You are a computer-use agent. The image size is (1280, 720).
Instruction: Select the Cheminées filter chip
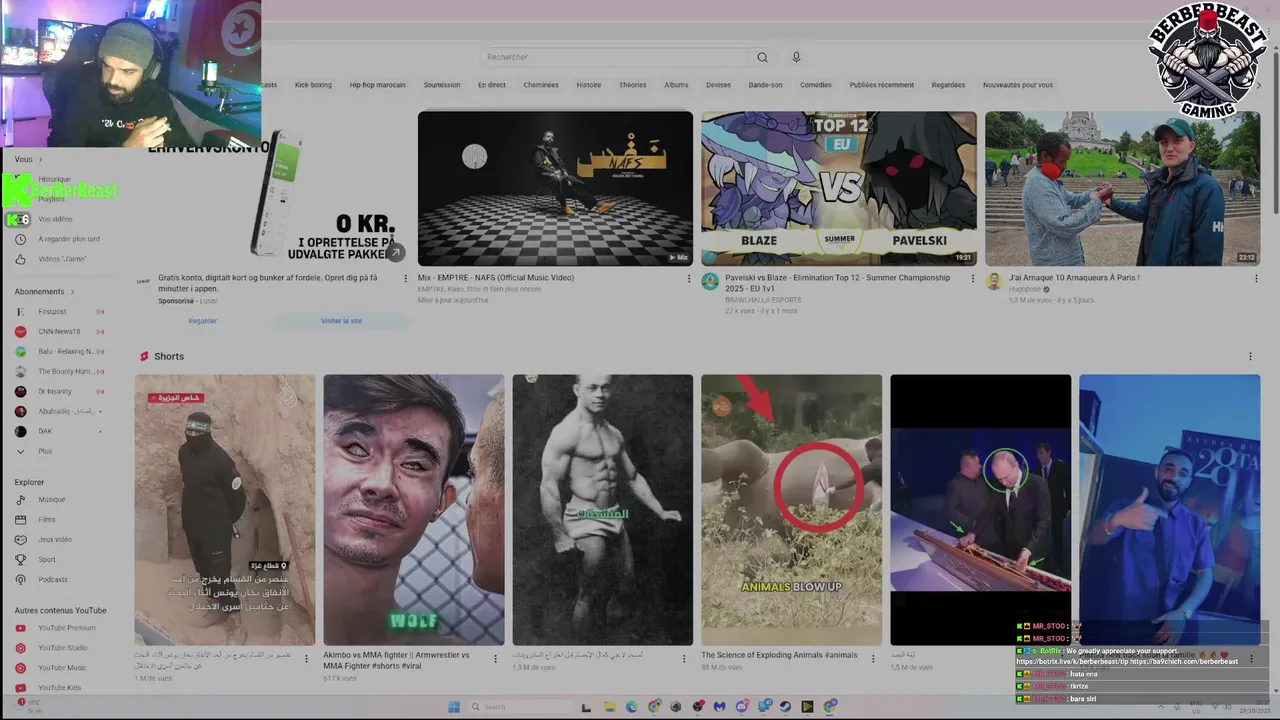pos(541,85)
